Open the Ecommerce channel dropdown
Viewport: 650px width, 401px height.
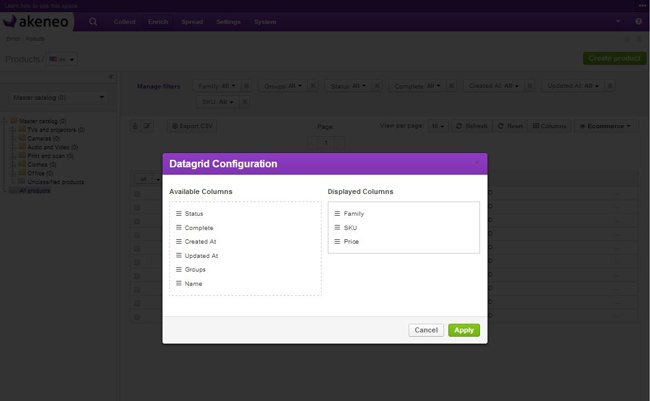tap(607, 126)
